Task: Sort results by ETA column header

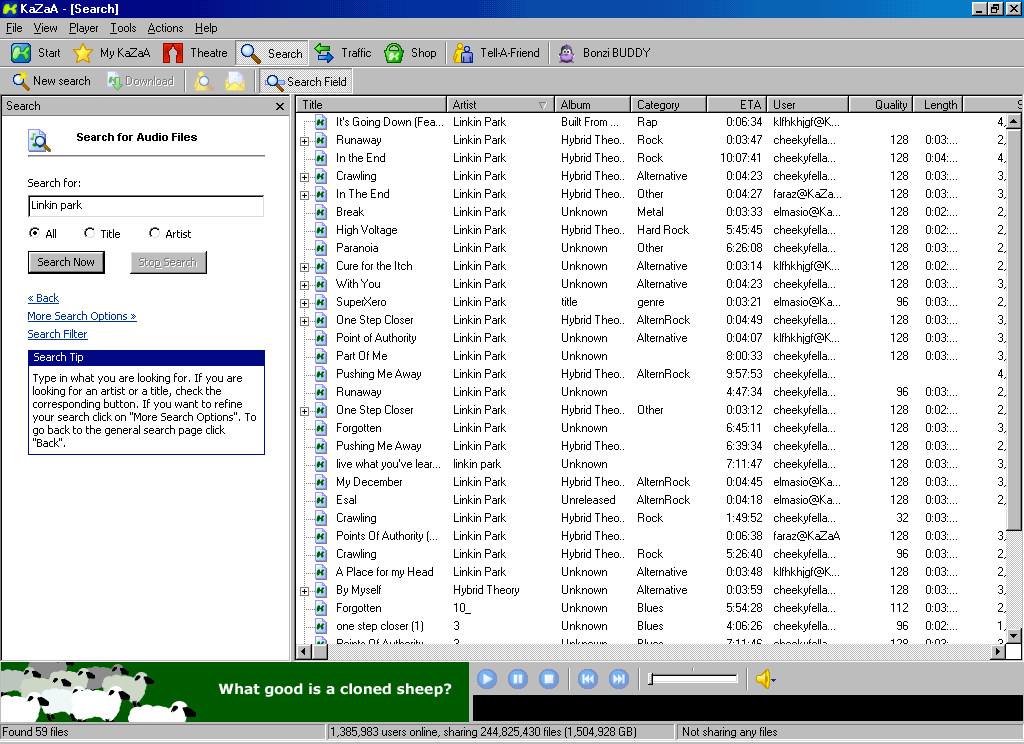Action: (736, 105)
